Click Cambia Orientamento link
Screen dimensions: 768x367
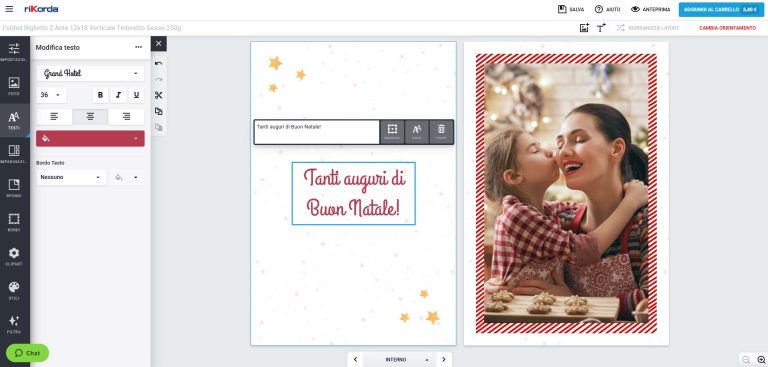pyautogui.click(x=727, y=28)
